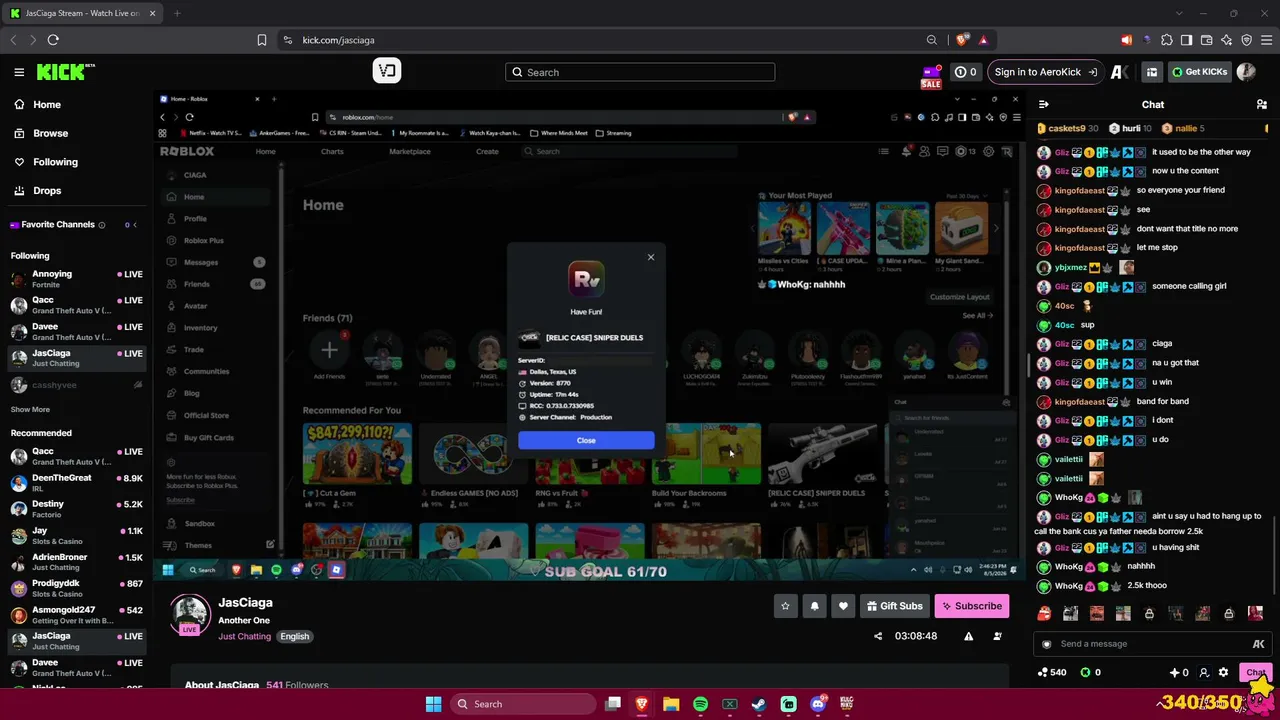The image size is (1280, 720).
Task: Toggle notifications bell for JasCiaga
Action: click(x=814, y=606)
